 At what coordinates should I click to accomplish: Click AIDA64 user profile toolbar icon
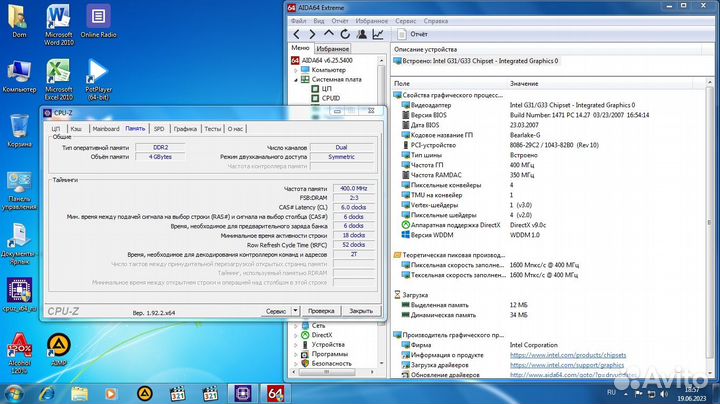(x=361, y=34)
